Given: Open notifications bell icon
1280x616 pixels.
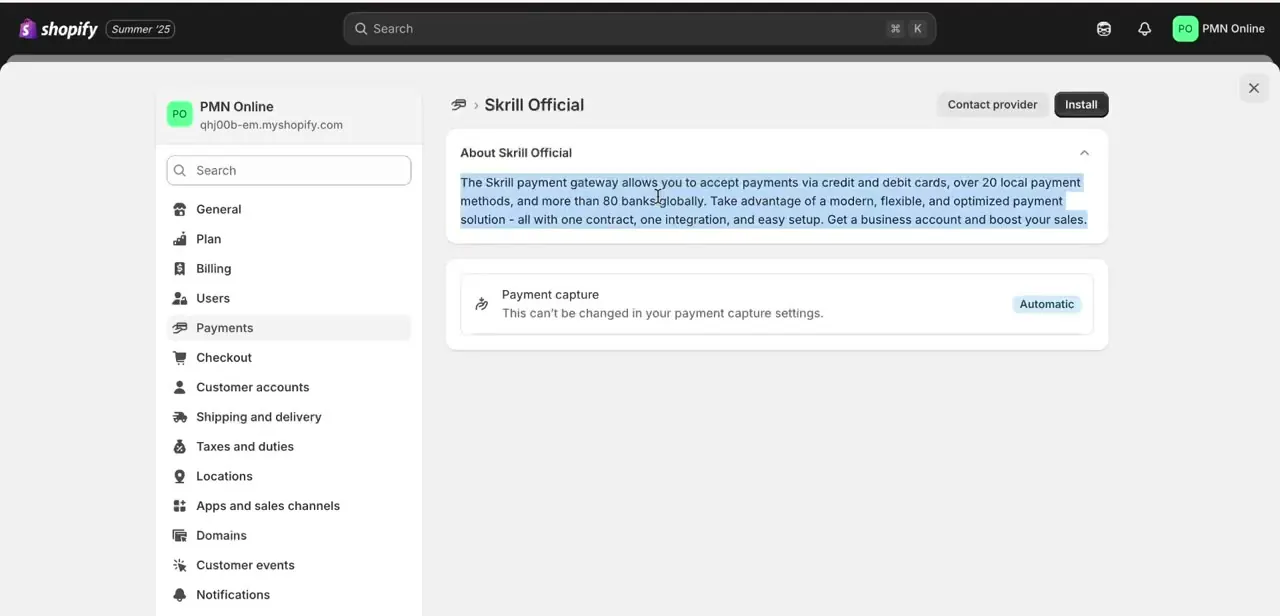Looking at the screenshot, I should 1145,29.
